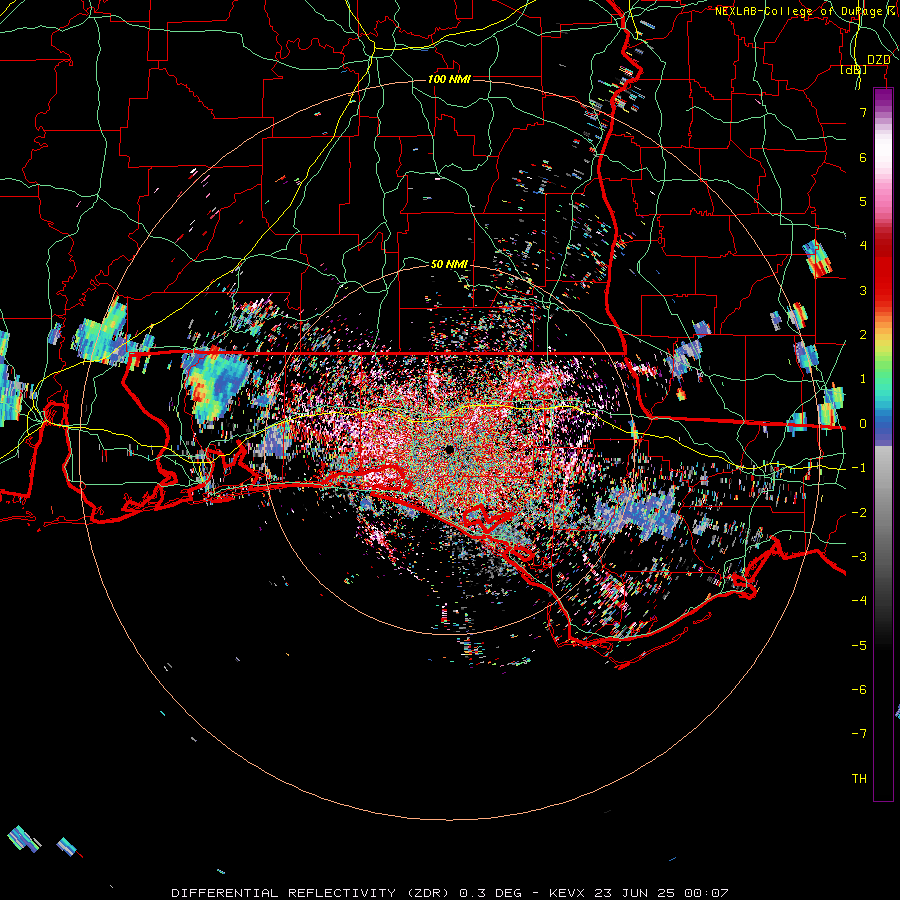Click the "-6" value on the dB scale

tap(859, 689)
